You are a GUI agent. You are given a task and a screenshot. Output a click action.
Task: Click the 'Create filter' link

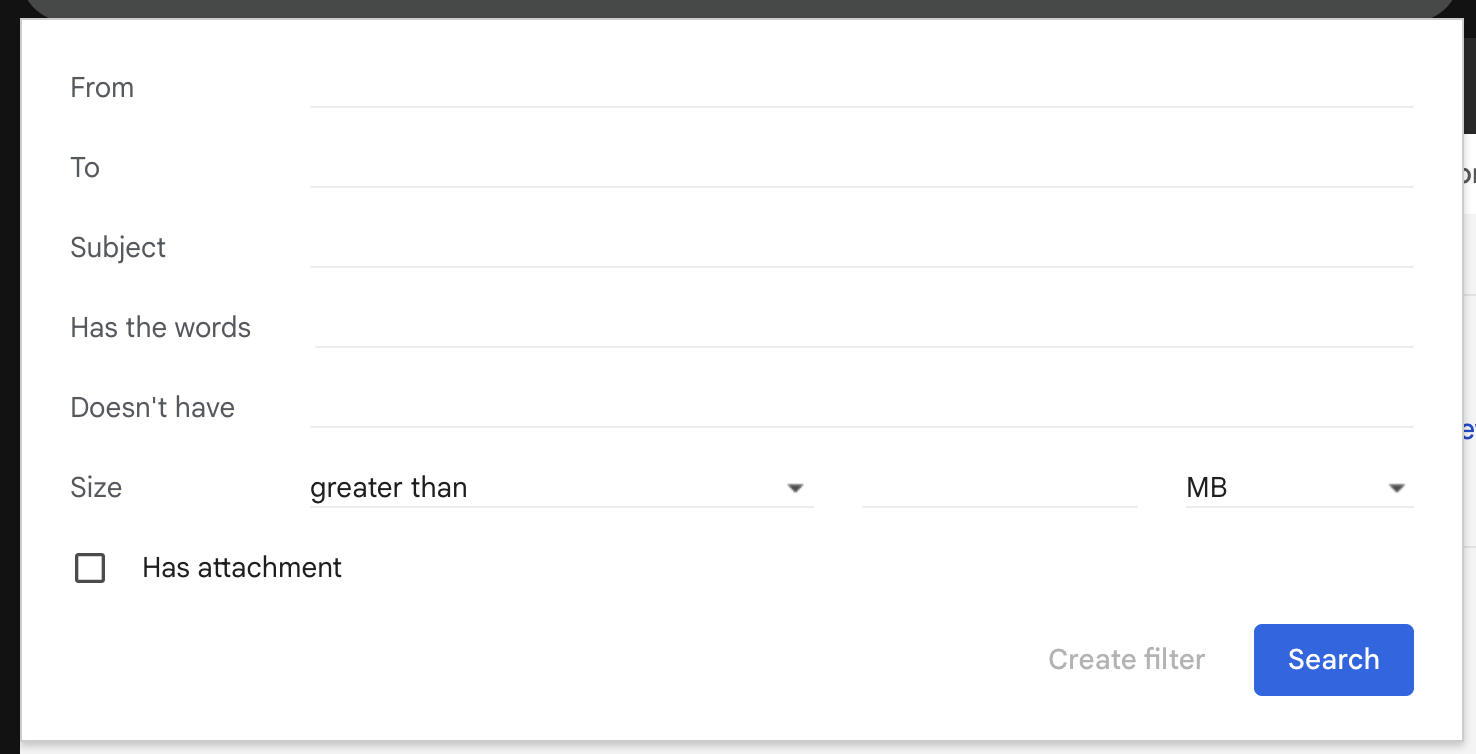point(1126,660)
